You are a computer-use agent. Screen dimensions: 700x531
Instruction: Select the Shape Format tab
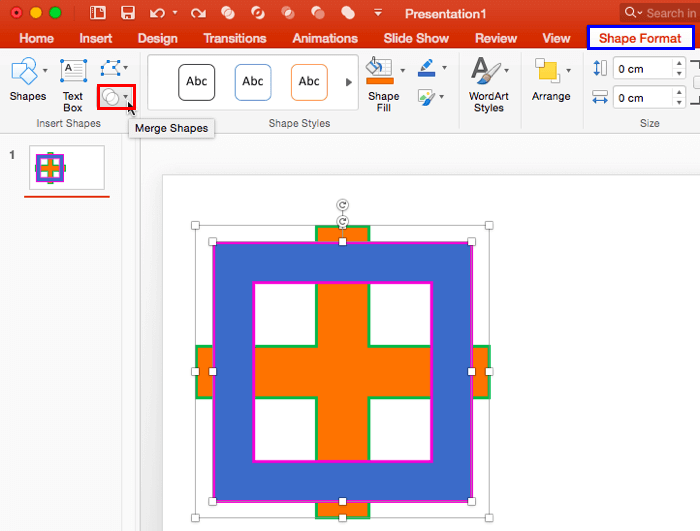click(640, 38)
